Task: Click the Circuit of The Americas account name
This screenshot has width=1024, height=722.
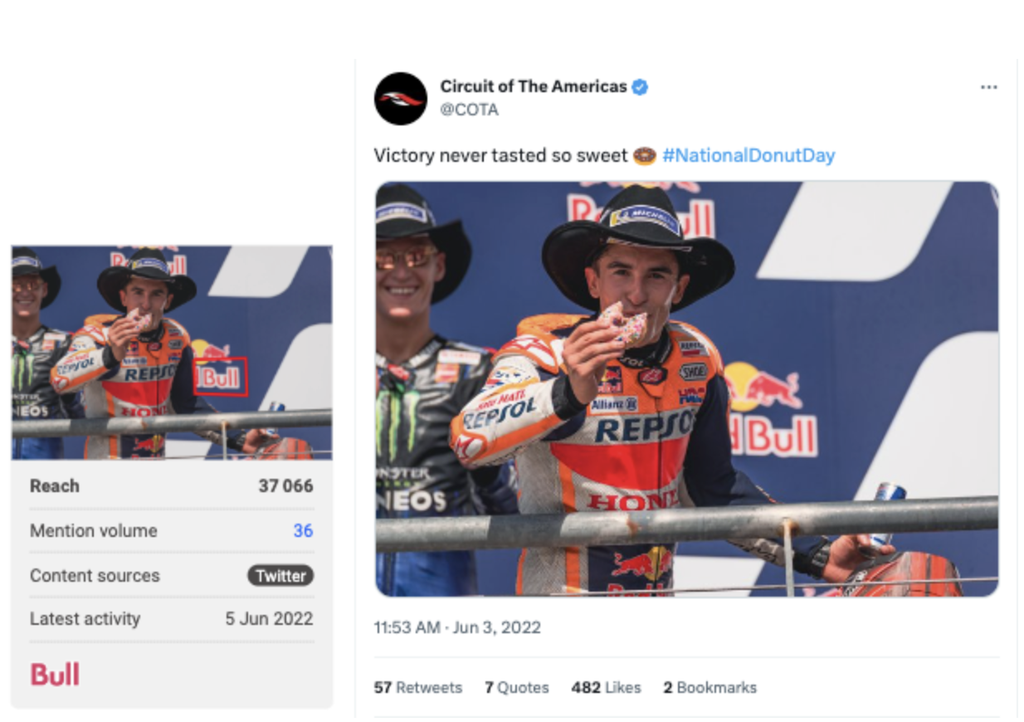Action: (x=533, y=87)
